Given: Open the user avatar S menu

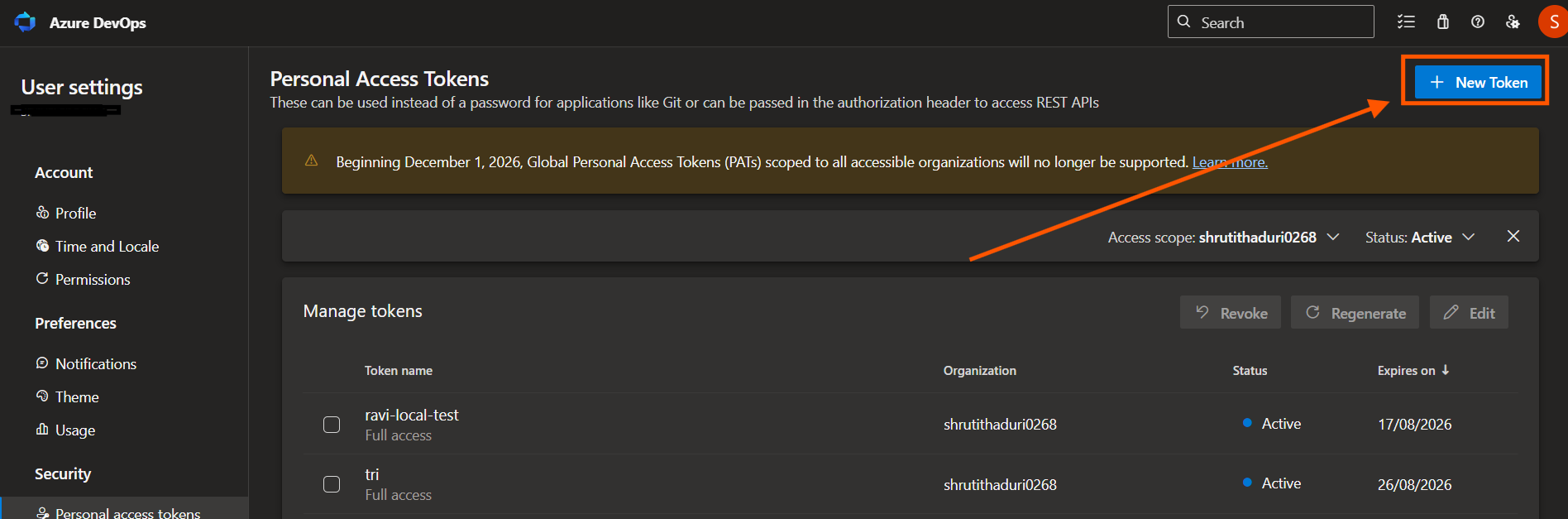Looking at the screenshot, I should (x=1553, y=22).
